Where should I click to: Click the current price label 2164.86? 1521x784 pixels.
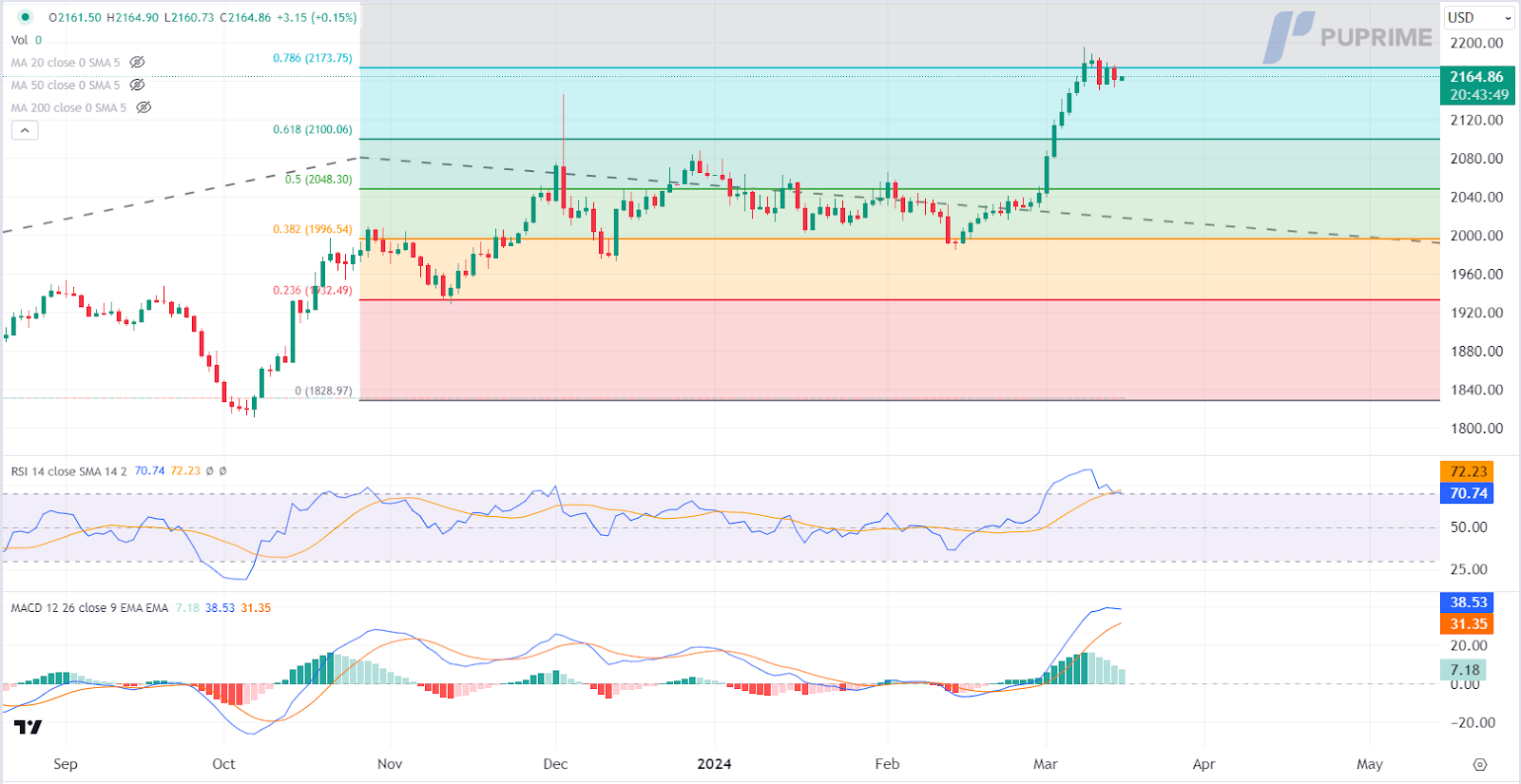pos(1477,77)
